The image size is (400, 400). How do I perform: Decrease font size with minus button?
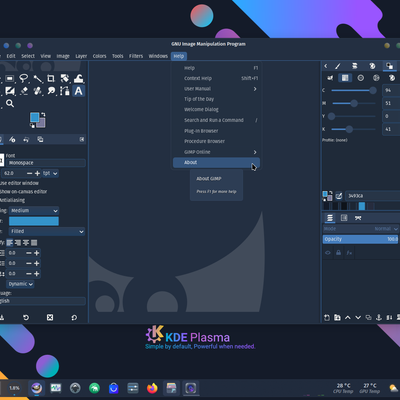[29, 173]
